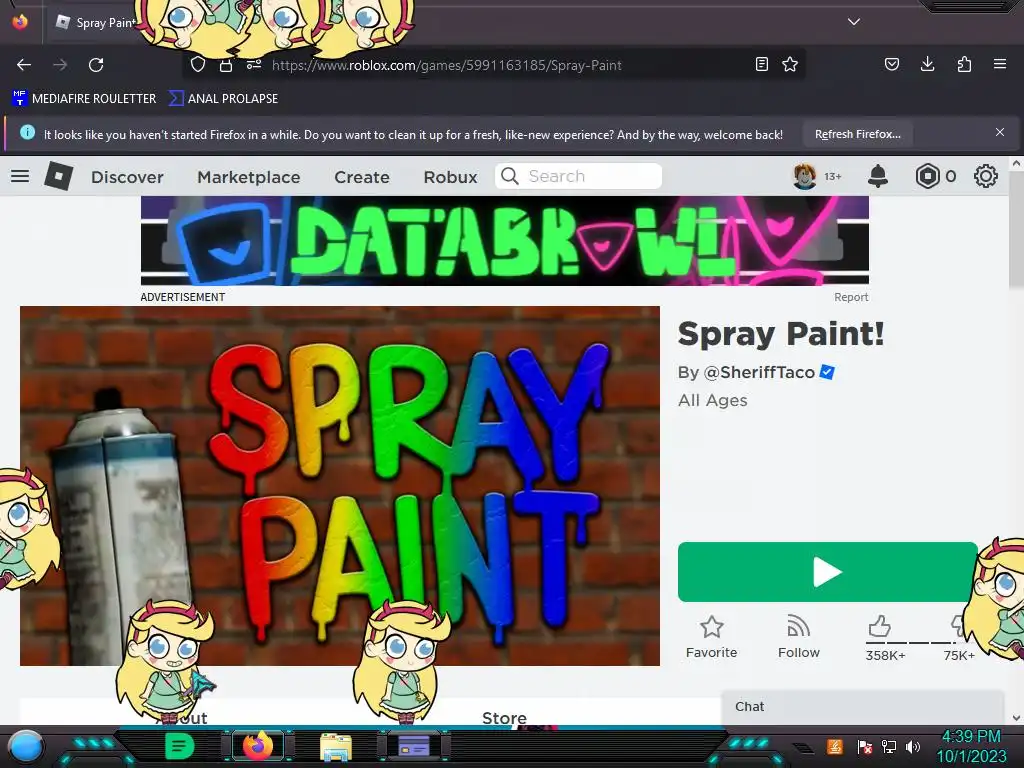1024x768 pixels.
Task: Click the page vertical scrollbar thumb
Action: [1016, 229]
